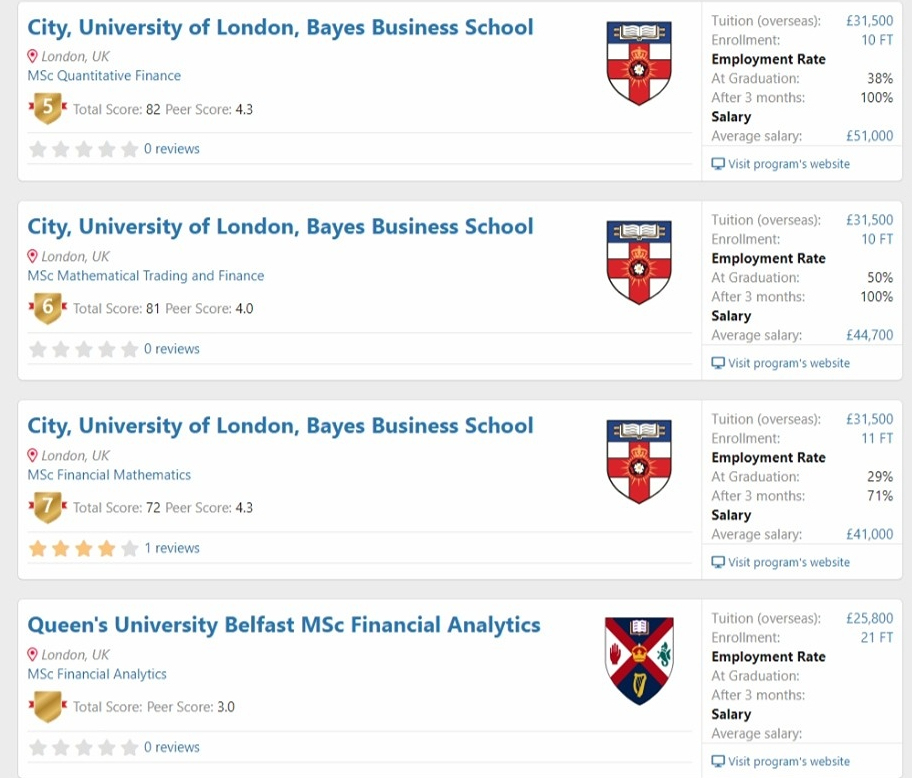Image resolution: width=912 pixels, height=778 pixels.
Task: Click the £51,000 average salary value
Action: pos(870,136)
